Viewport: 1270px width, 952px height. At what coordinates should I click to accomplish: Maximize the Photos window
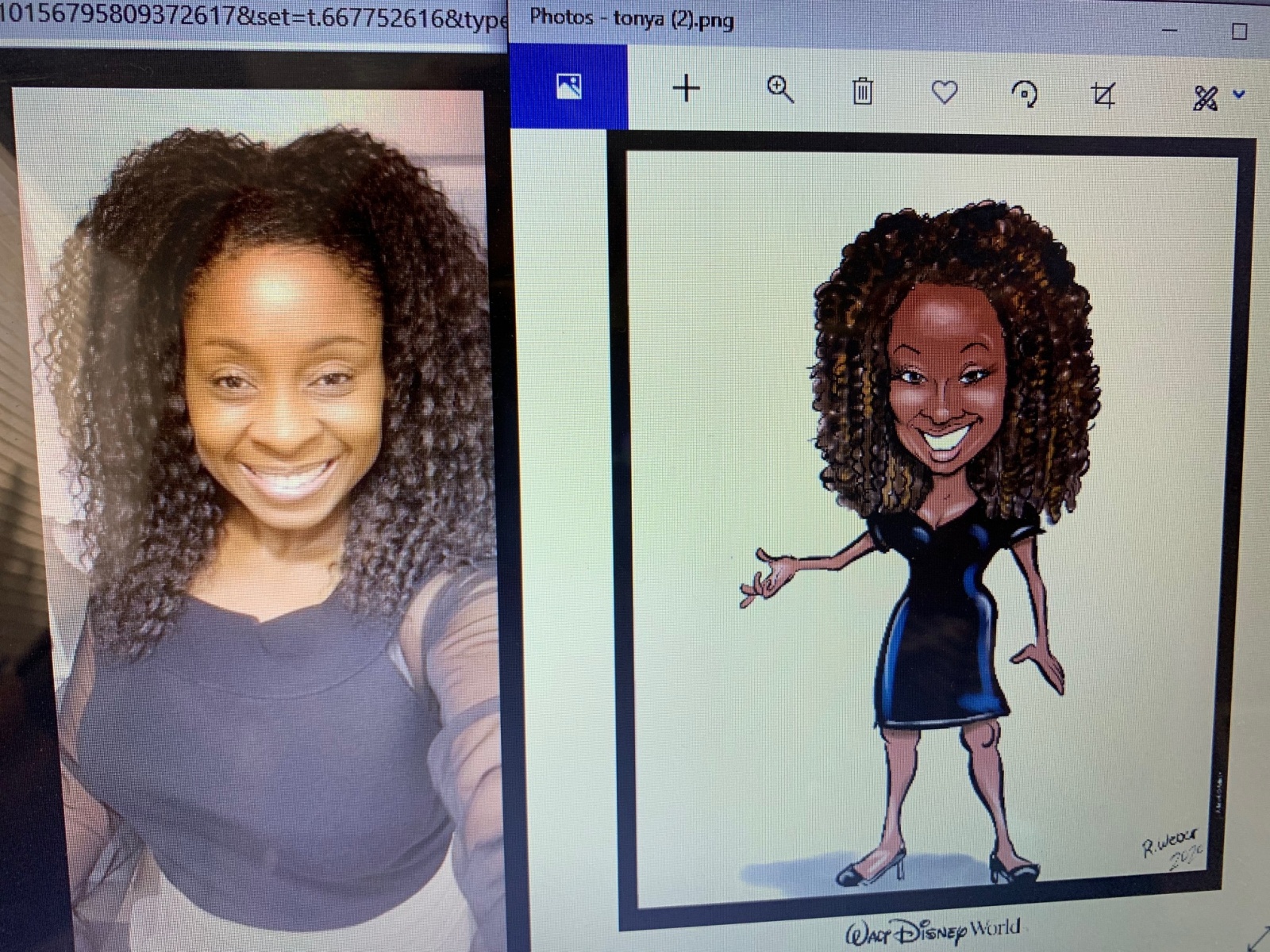click(1238, 32)
